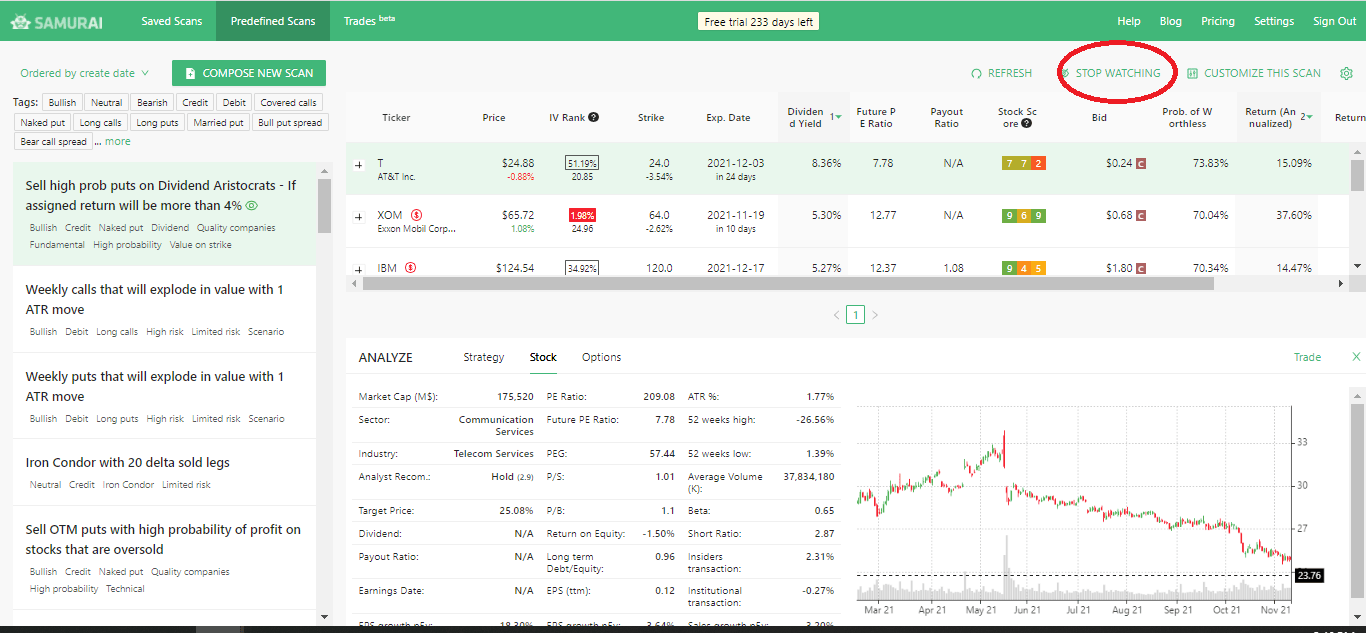Expand the XOM row with the plus

coord(359,216)
